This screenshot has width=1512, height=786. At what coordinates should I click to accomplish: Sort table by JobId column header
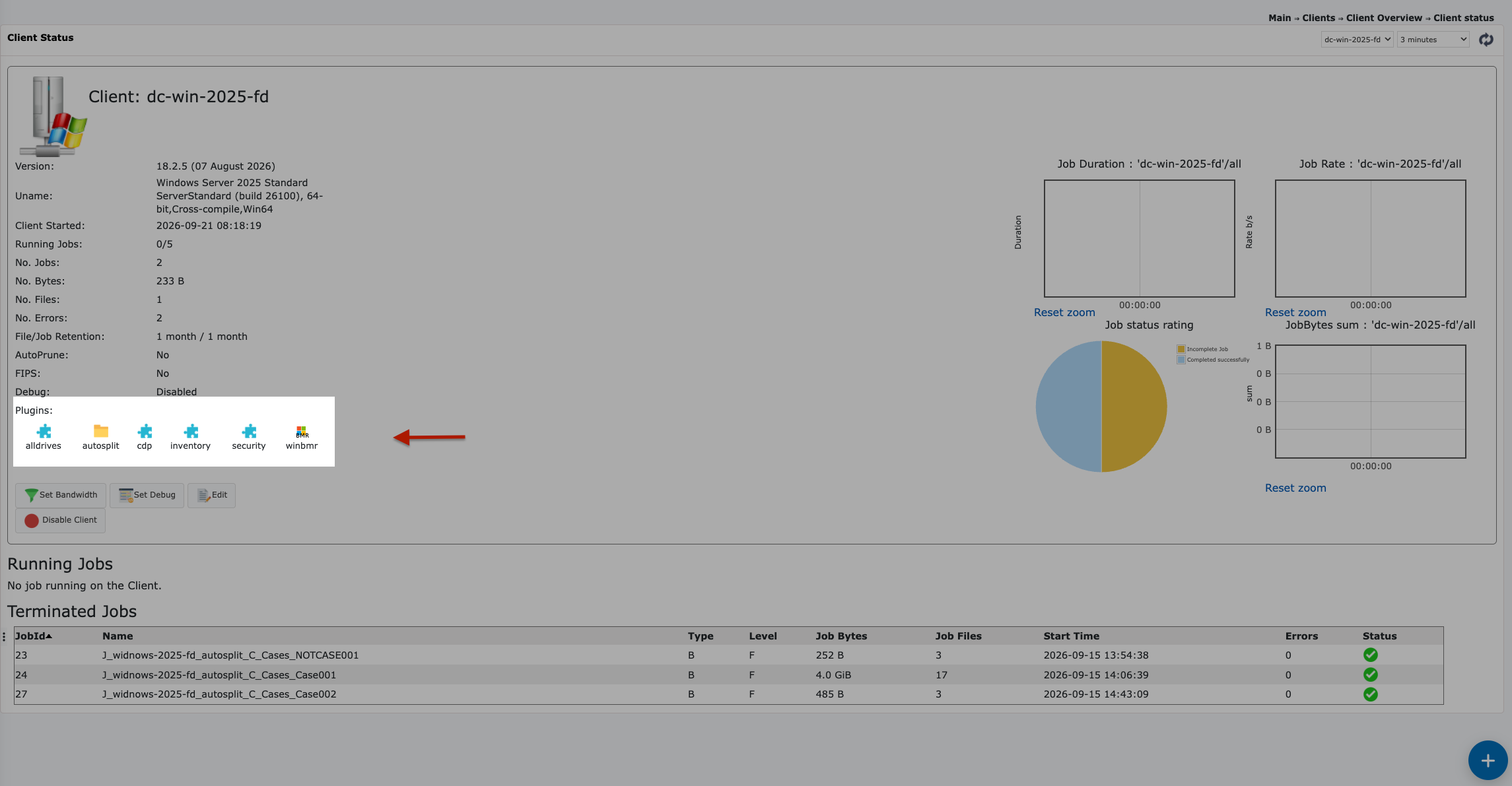point(33,636)
